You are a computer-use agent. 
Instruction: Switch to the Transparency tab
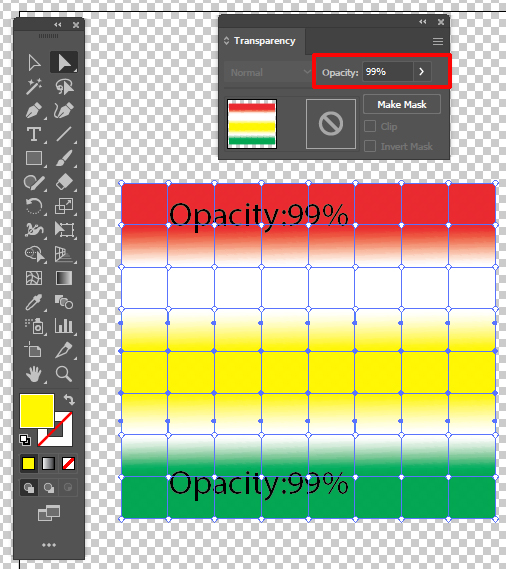(265, 41)
